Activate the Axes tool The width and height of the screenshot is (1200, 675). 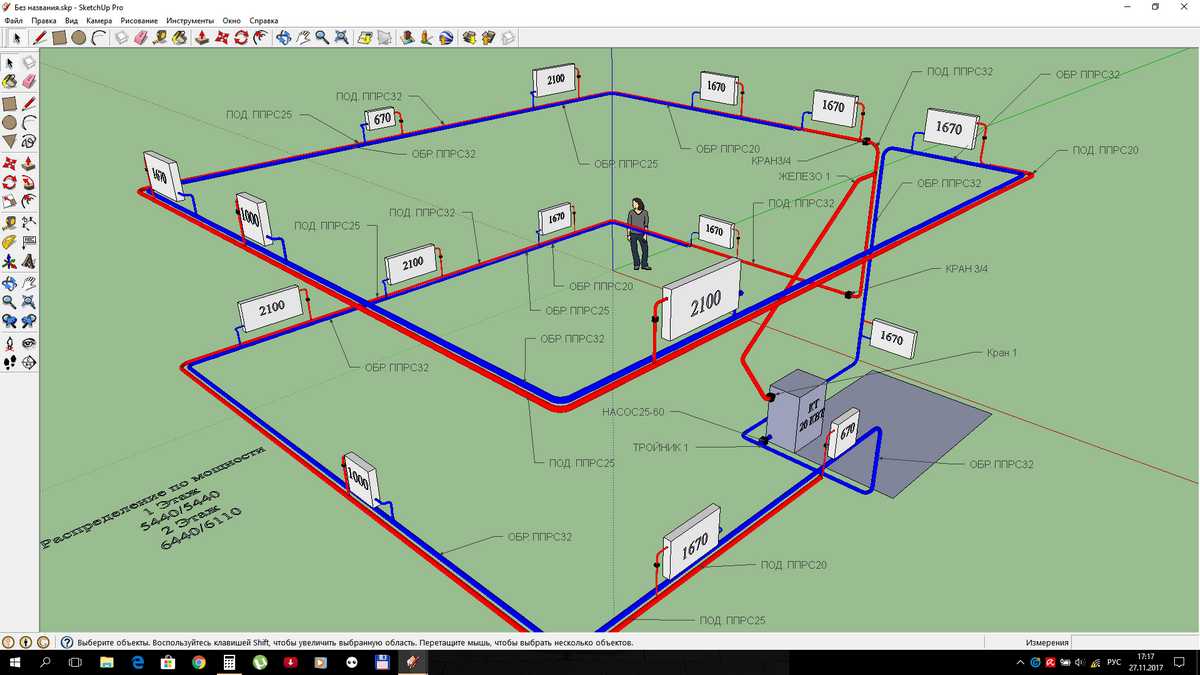tap(10, 263)
